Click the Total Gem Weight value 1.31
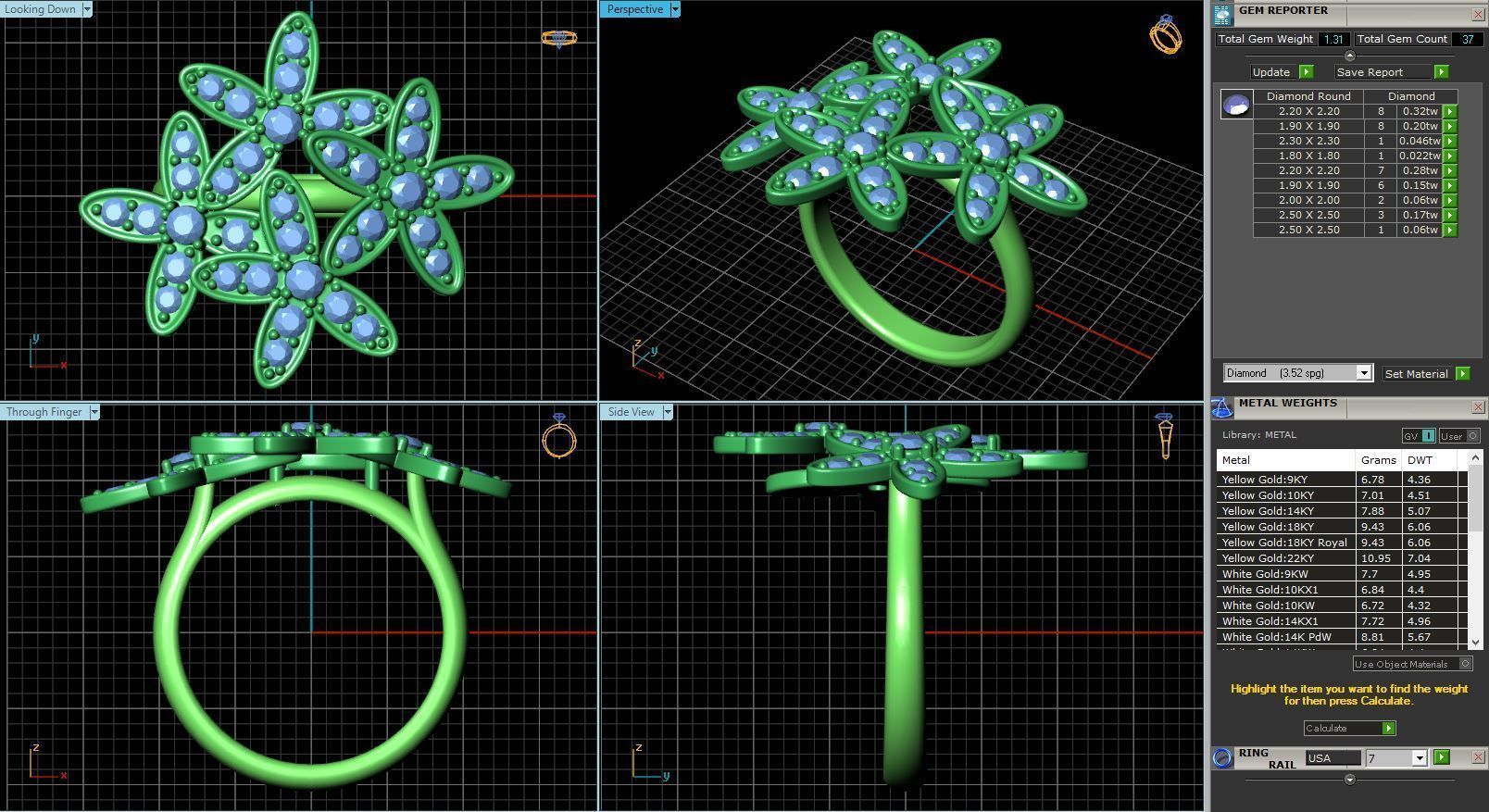 click(x=1333, y=39)
